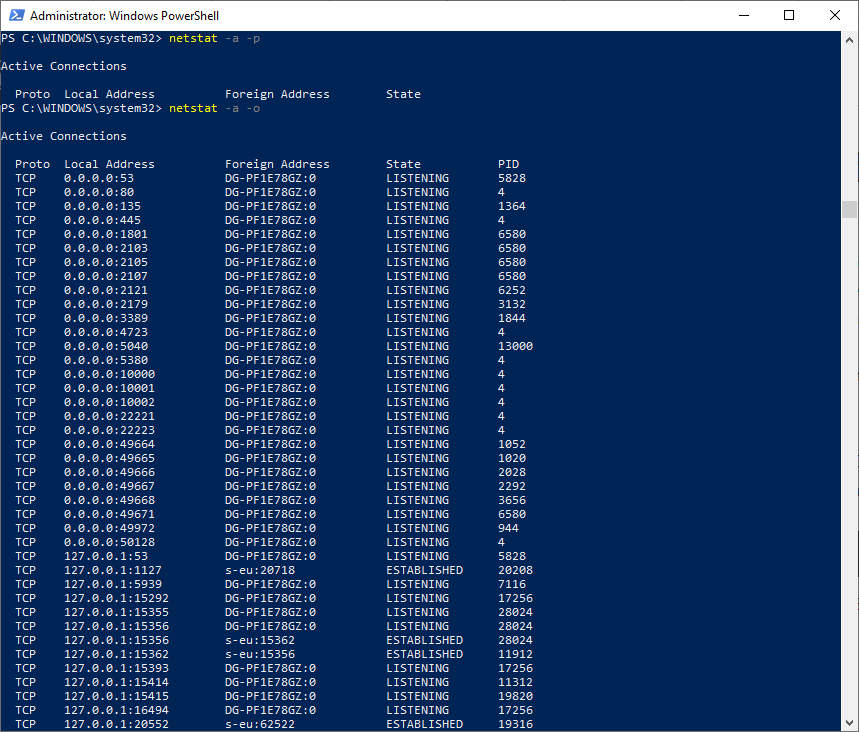
Task: Click the vertical scrollbar thumb
Action: (x=850, y=209)
